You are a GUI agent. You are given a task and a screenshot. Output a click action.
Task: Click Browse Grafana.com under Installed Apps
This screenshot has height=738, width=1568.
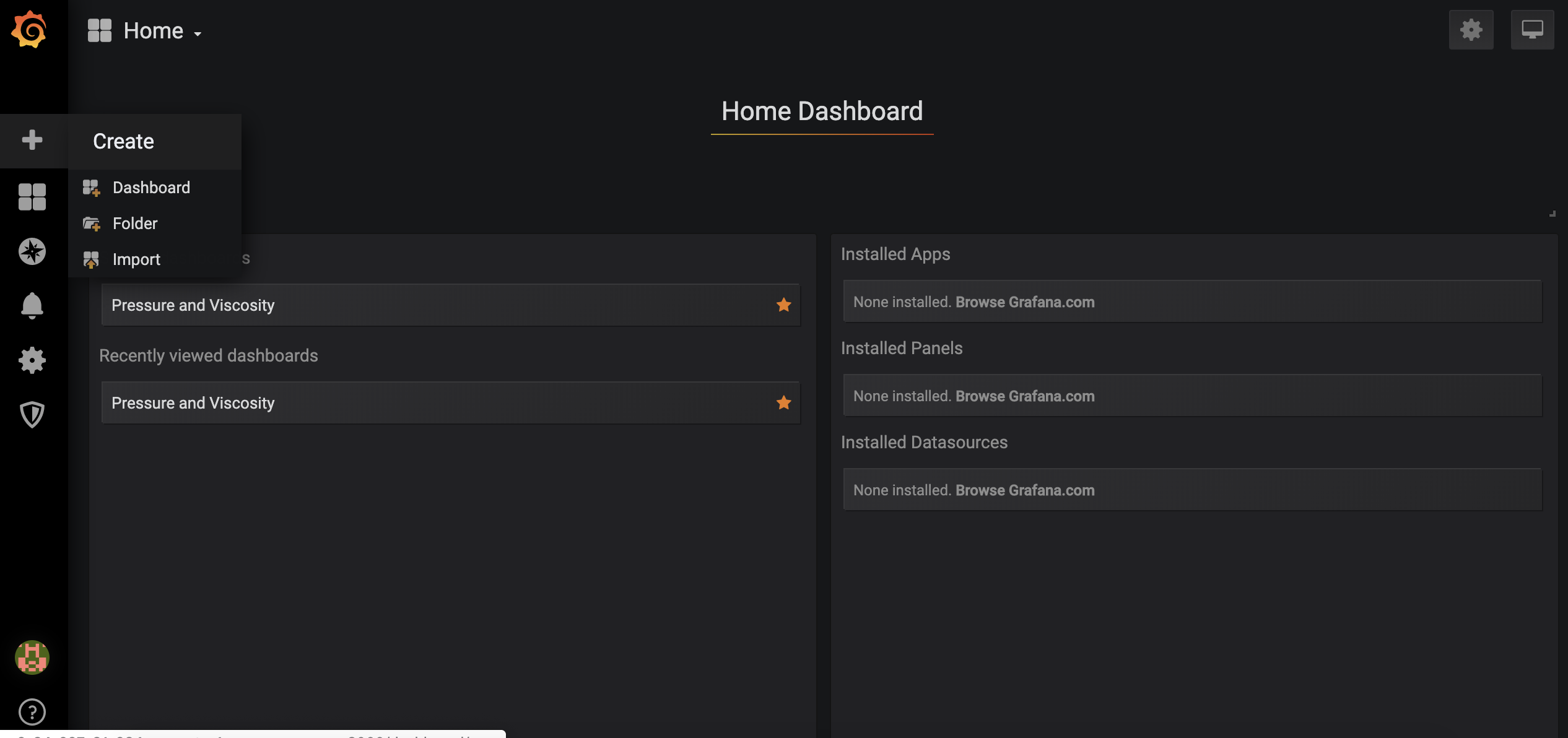tap(1025, 302)
